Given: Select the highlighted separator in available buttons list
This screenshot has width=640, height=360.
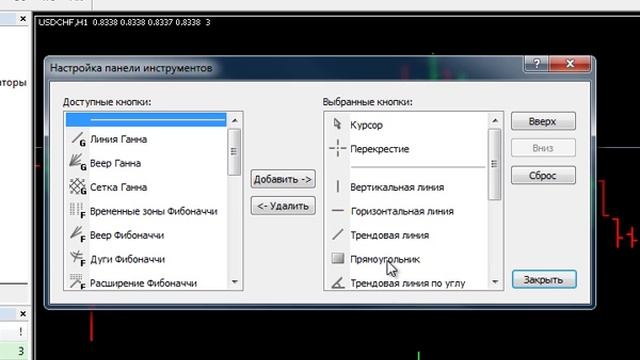Looking at the screenshot, I should [x=146, y=120].
